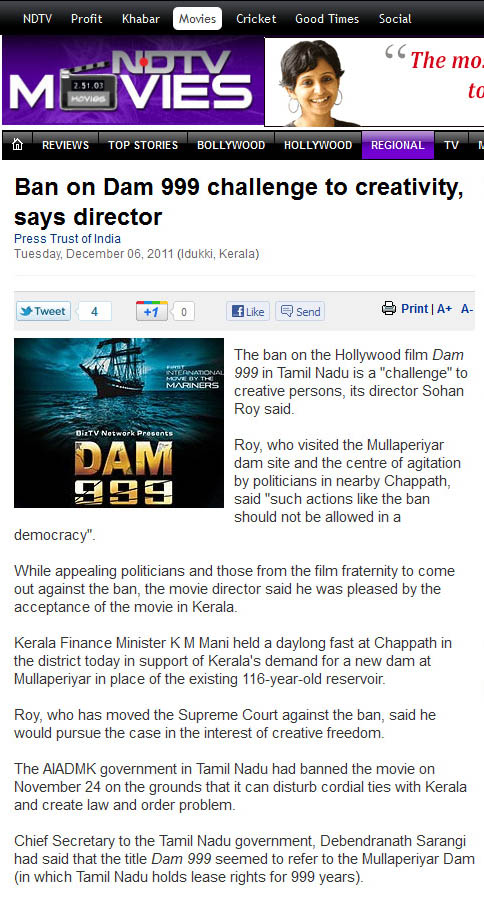
Task: Increase font size with A+
Action: [x=444, y=309]
